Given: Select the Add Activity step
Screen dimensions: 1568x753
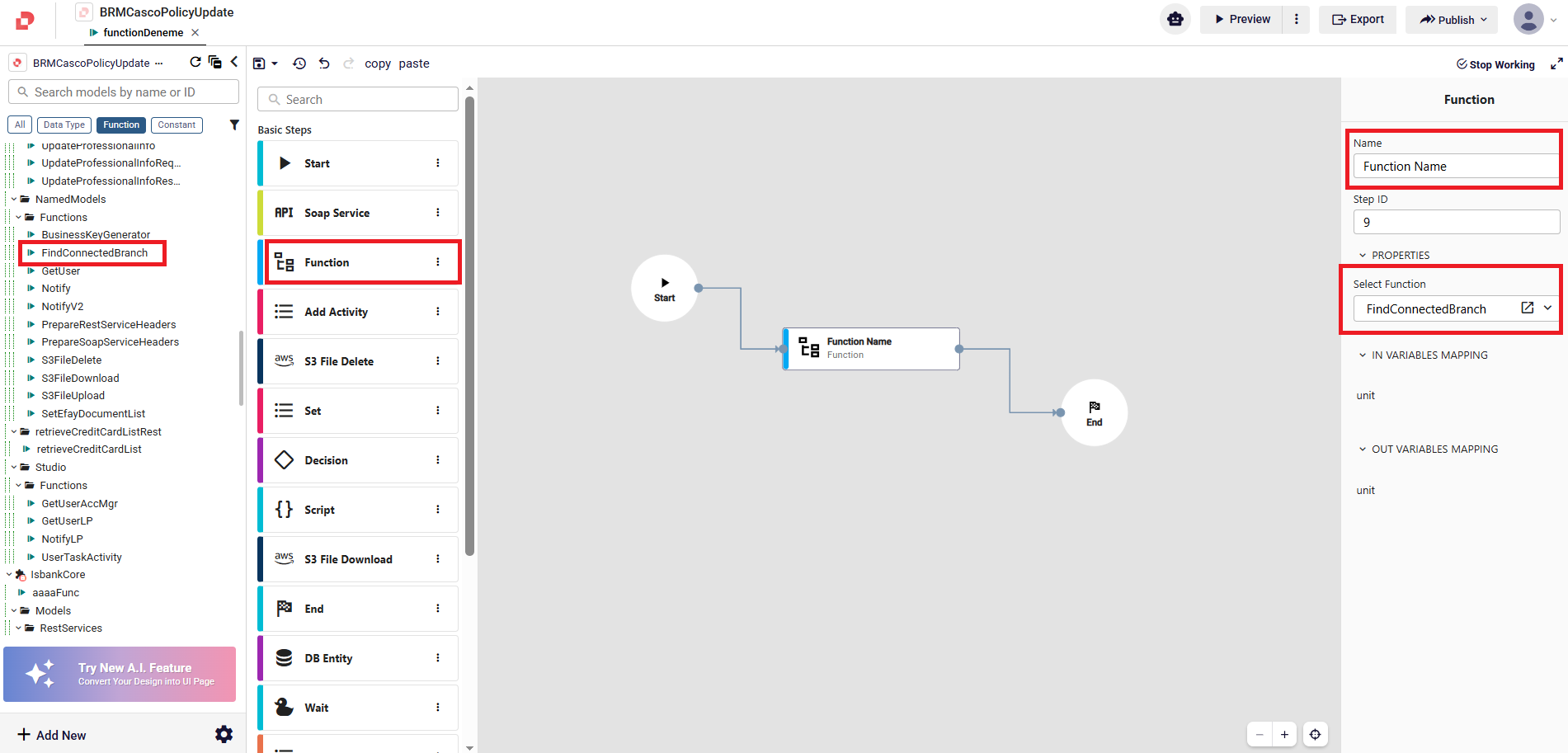Looking at the screenshot, I should tap(357, 312).
